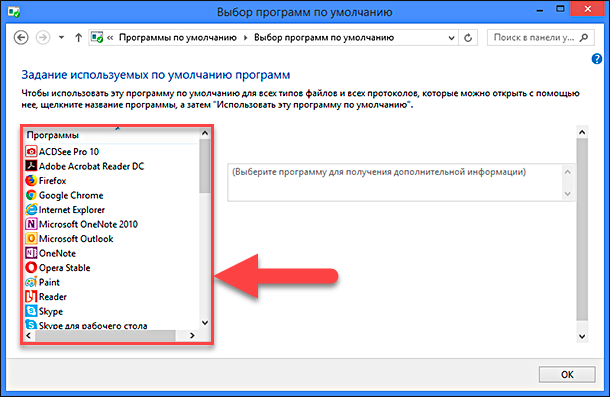Click the Paint icon

click(x=31, y=282)
